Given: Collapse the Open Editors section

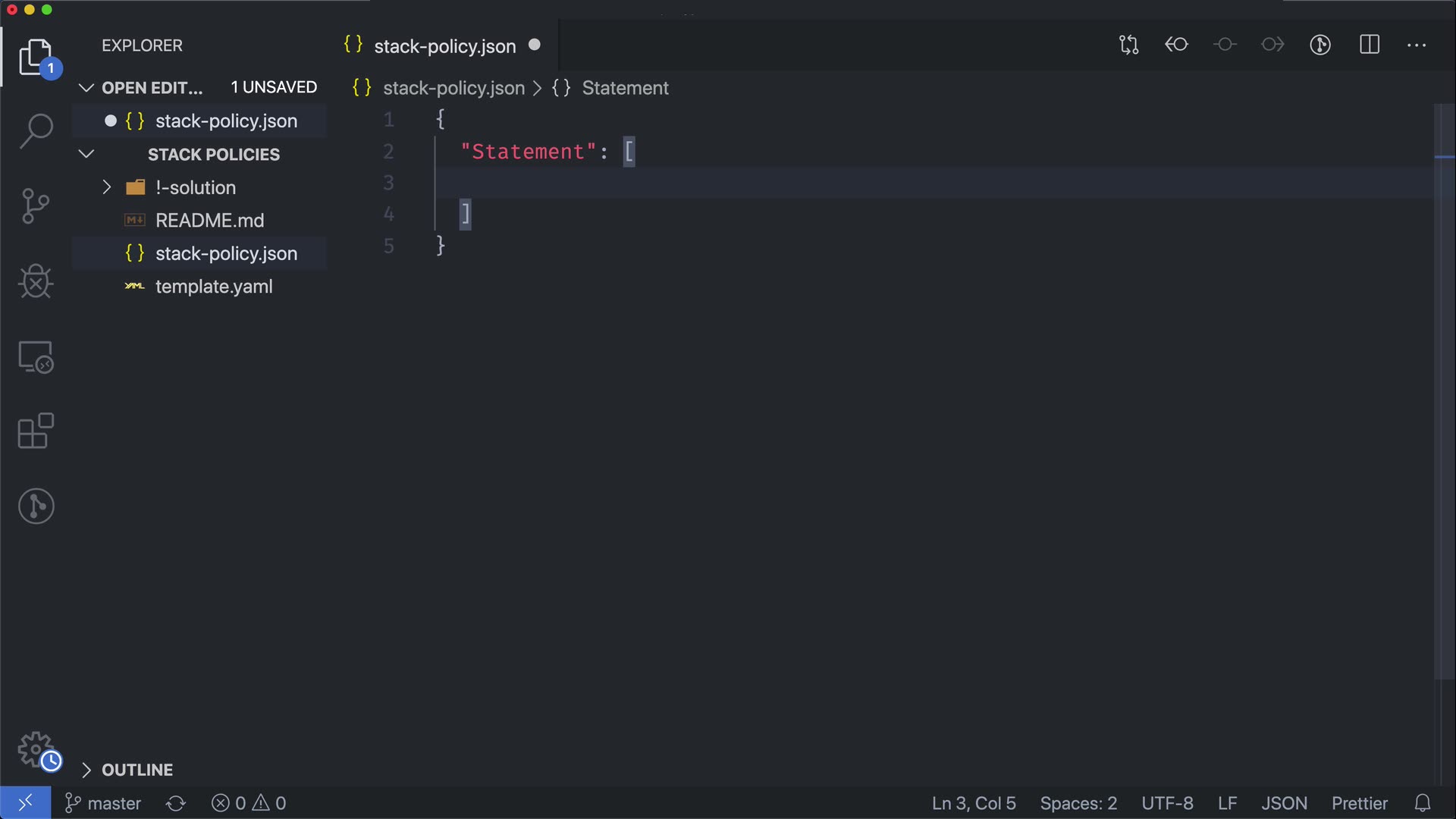Looking at the screenshot, I should point(86,88).
